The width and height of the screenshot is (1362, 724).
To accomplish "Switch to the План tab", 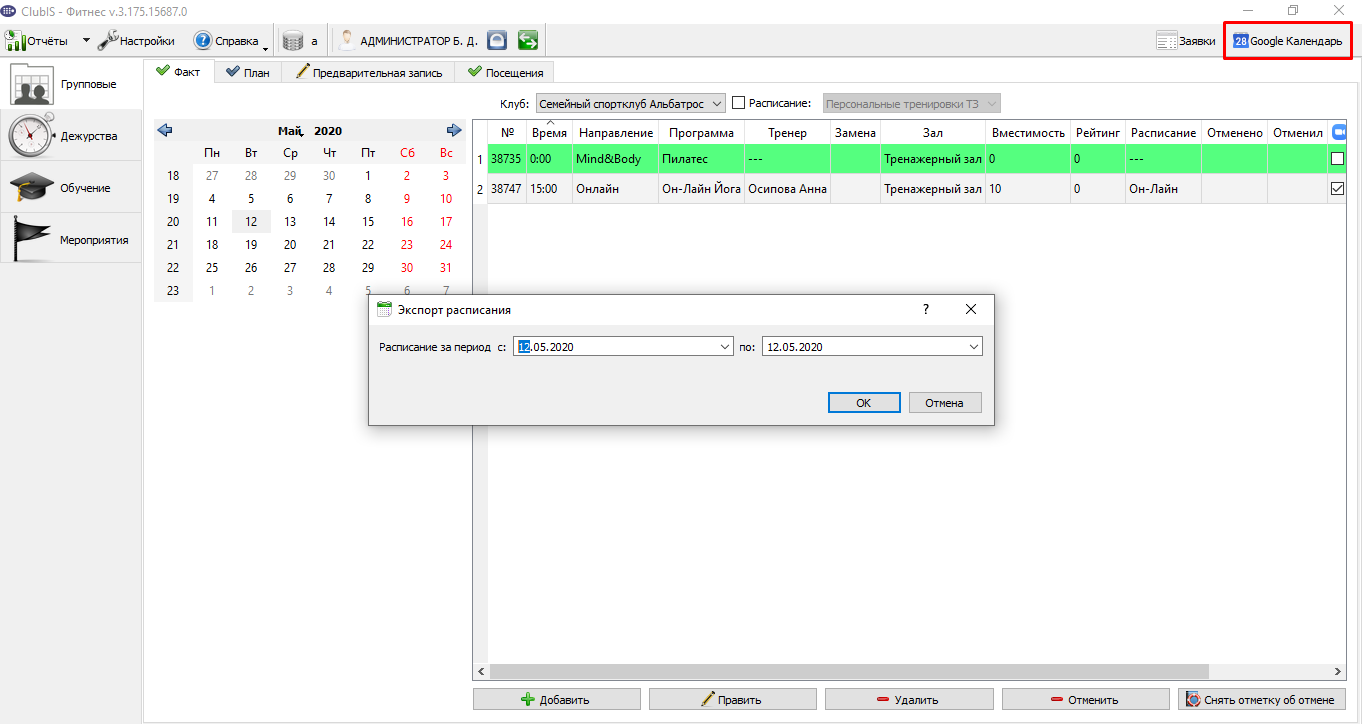I will (x=248, y=72).
